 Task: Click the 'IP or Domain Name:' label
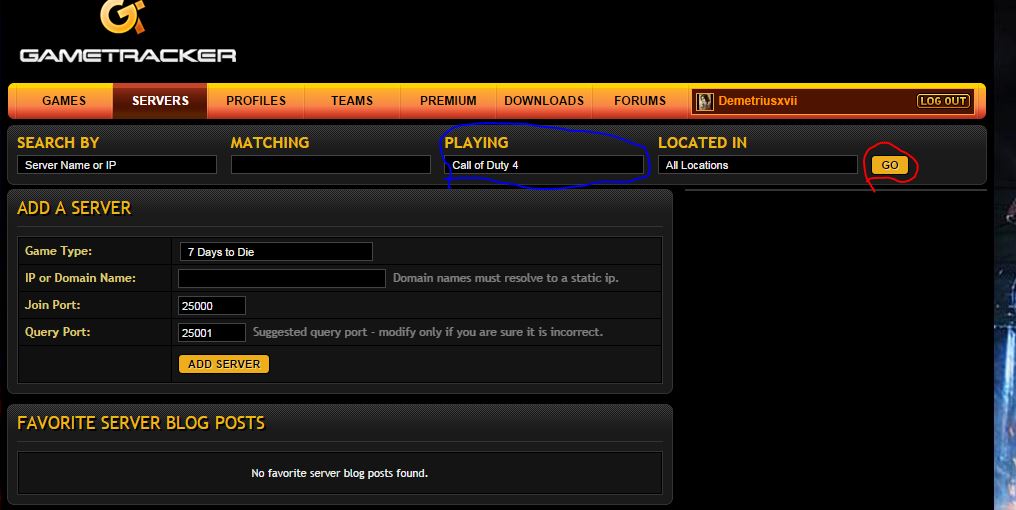point(80,277)
